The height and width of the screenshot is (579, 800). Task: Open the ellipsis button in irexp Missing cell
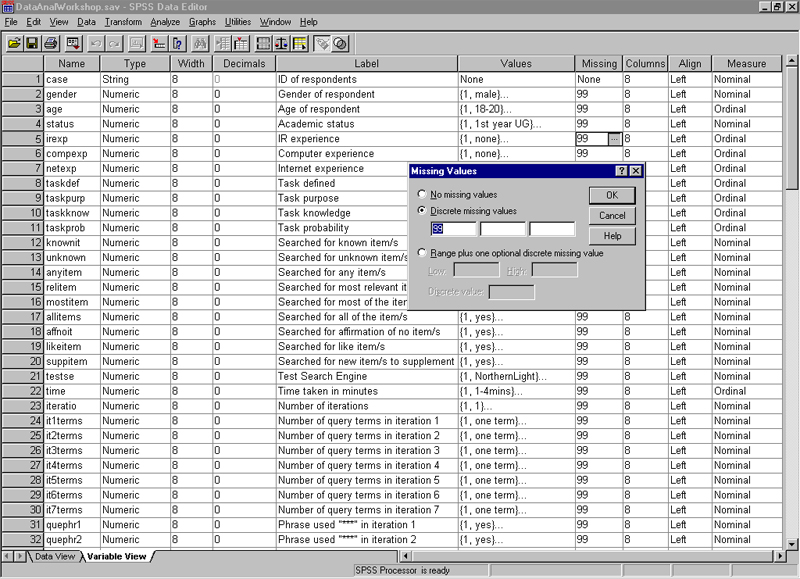[614, 139]
